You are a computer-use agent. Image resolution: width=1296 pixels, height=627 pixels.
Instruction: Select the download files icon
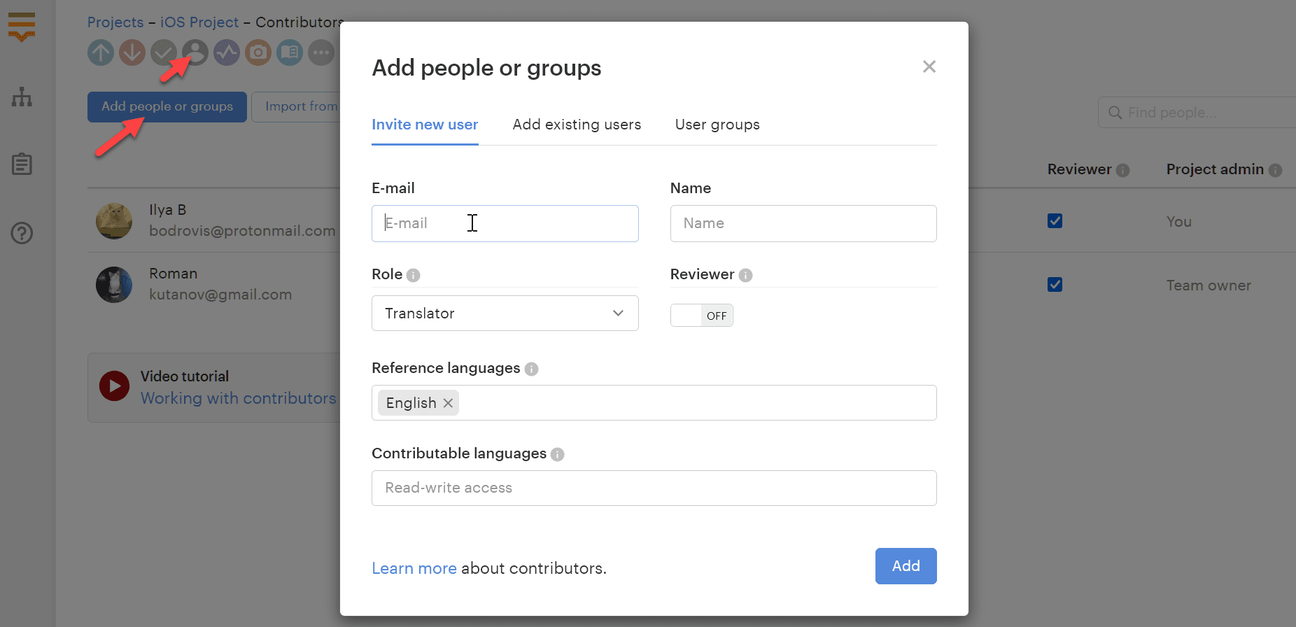pos(131,52)
